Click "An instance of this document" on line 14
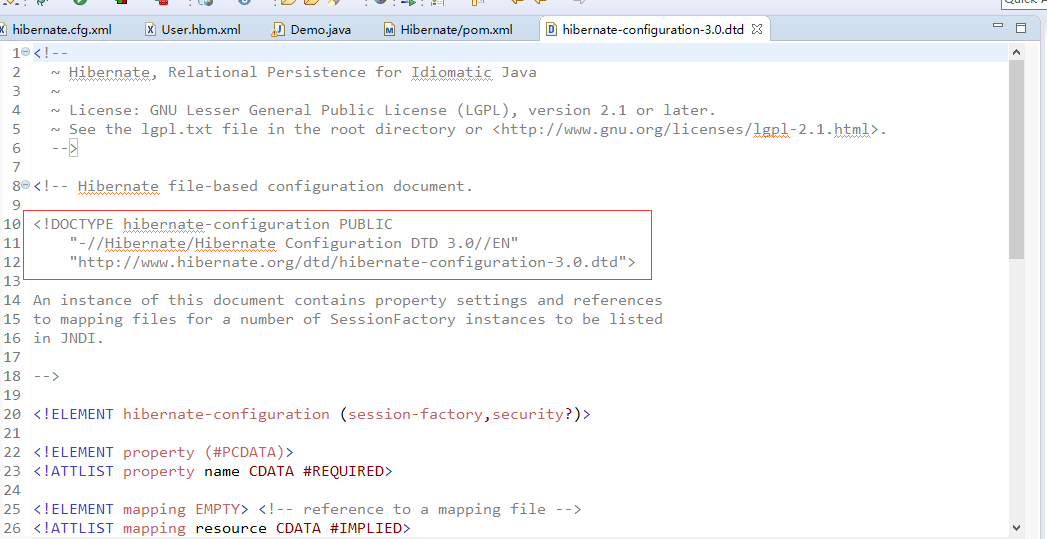Image resolution: width=1047 pixels, height=539 pixels. 158,301
